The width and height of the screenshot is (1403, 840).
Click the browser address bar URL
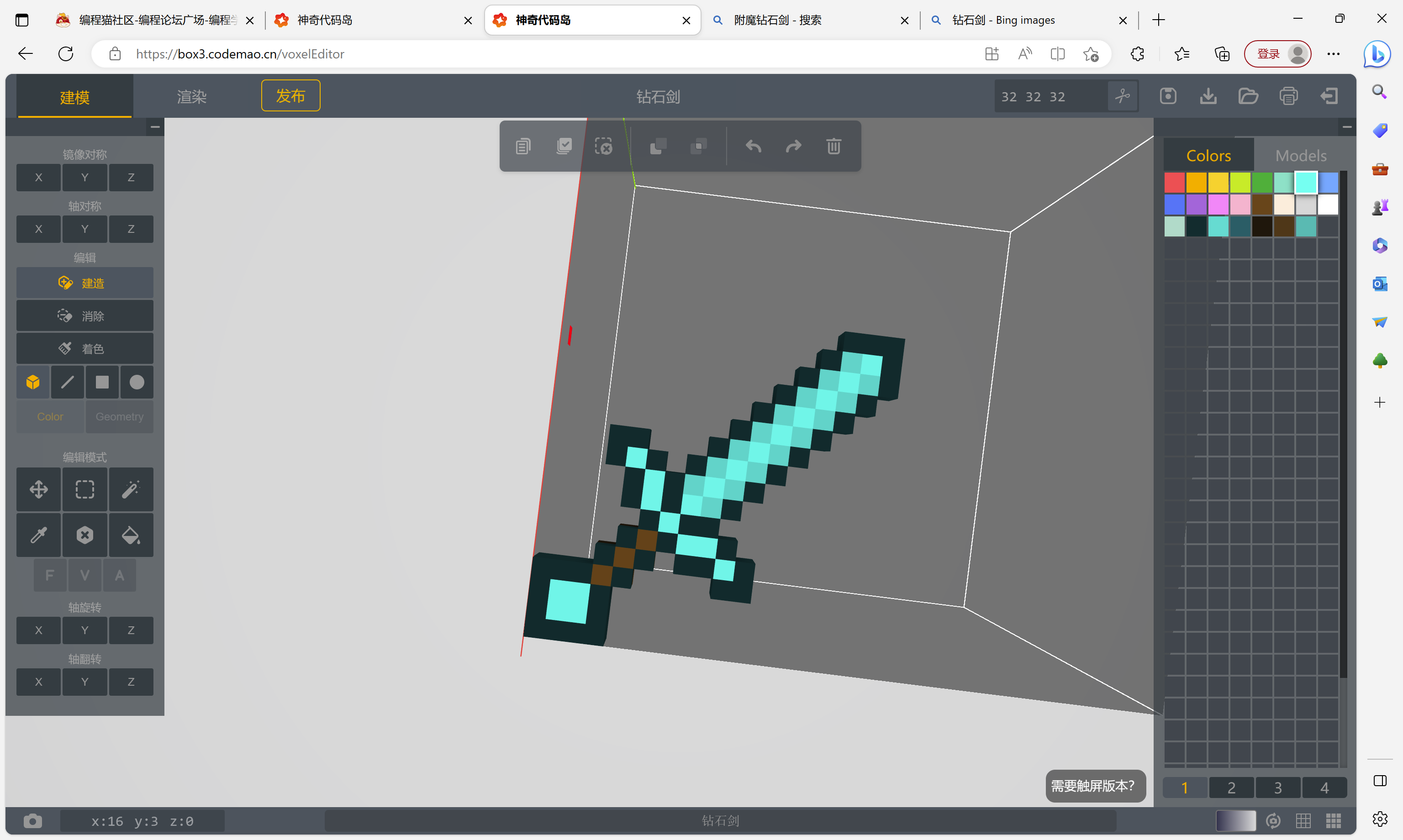coord(240,54)
